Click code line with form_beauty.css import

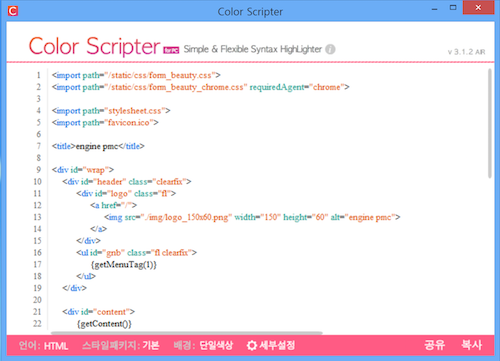pos(136,75)
